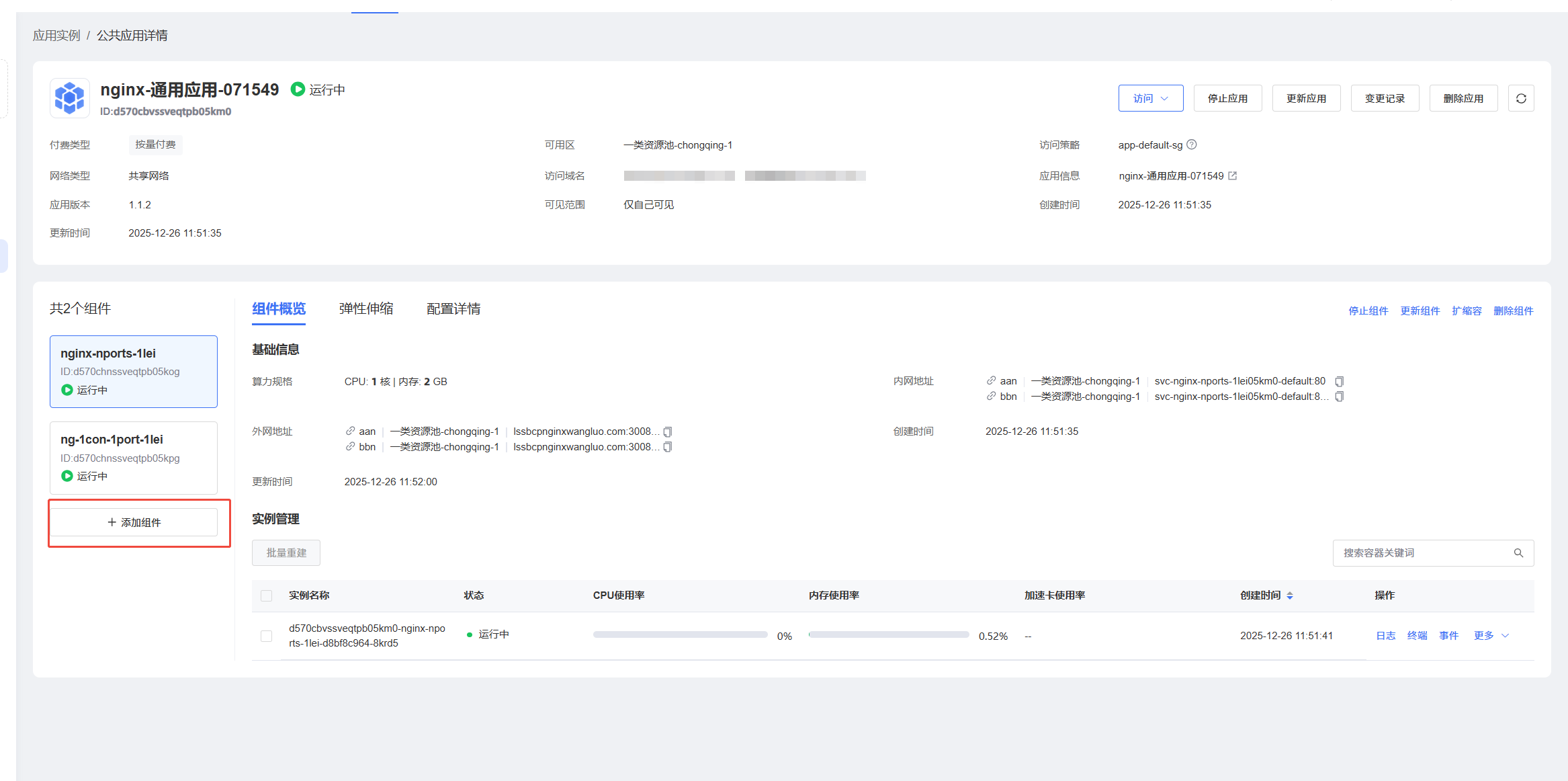Click the memory usage progress bar

888,634
